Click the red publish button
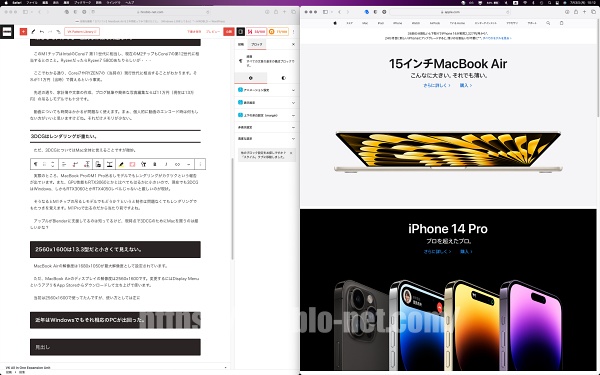 [229, 32]
